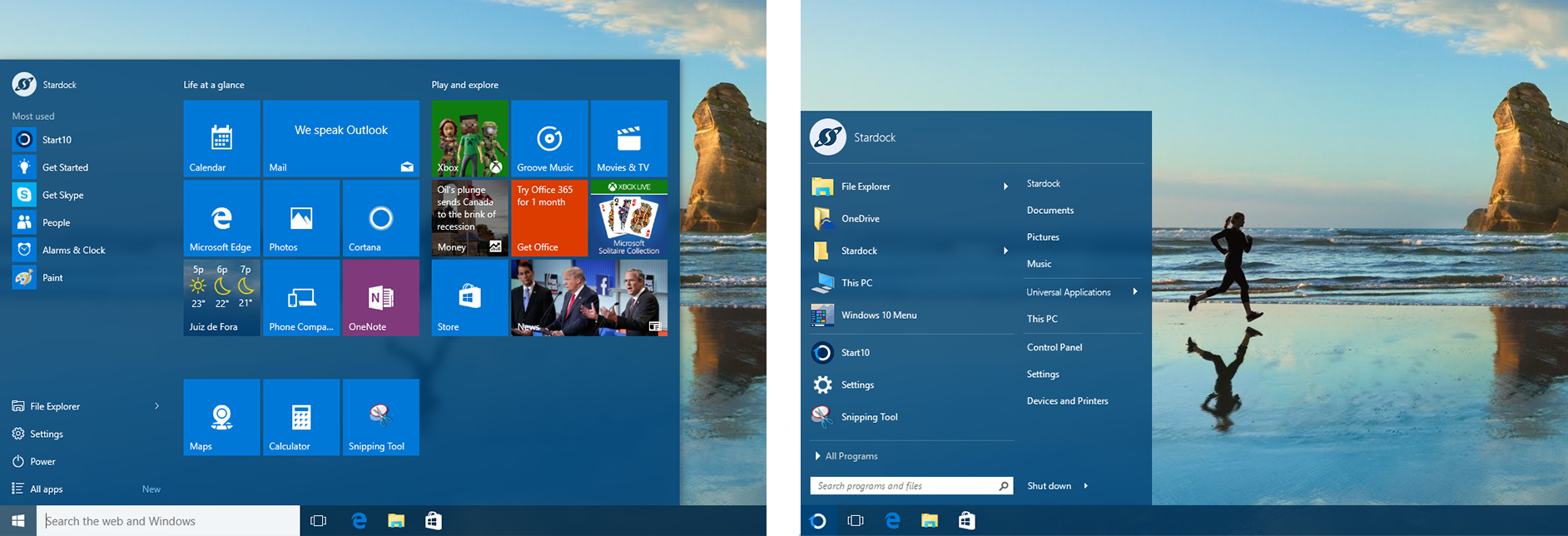
Task: Open the Pictures link
Action: click(x=1043, y=237)
